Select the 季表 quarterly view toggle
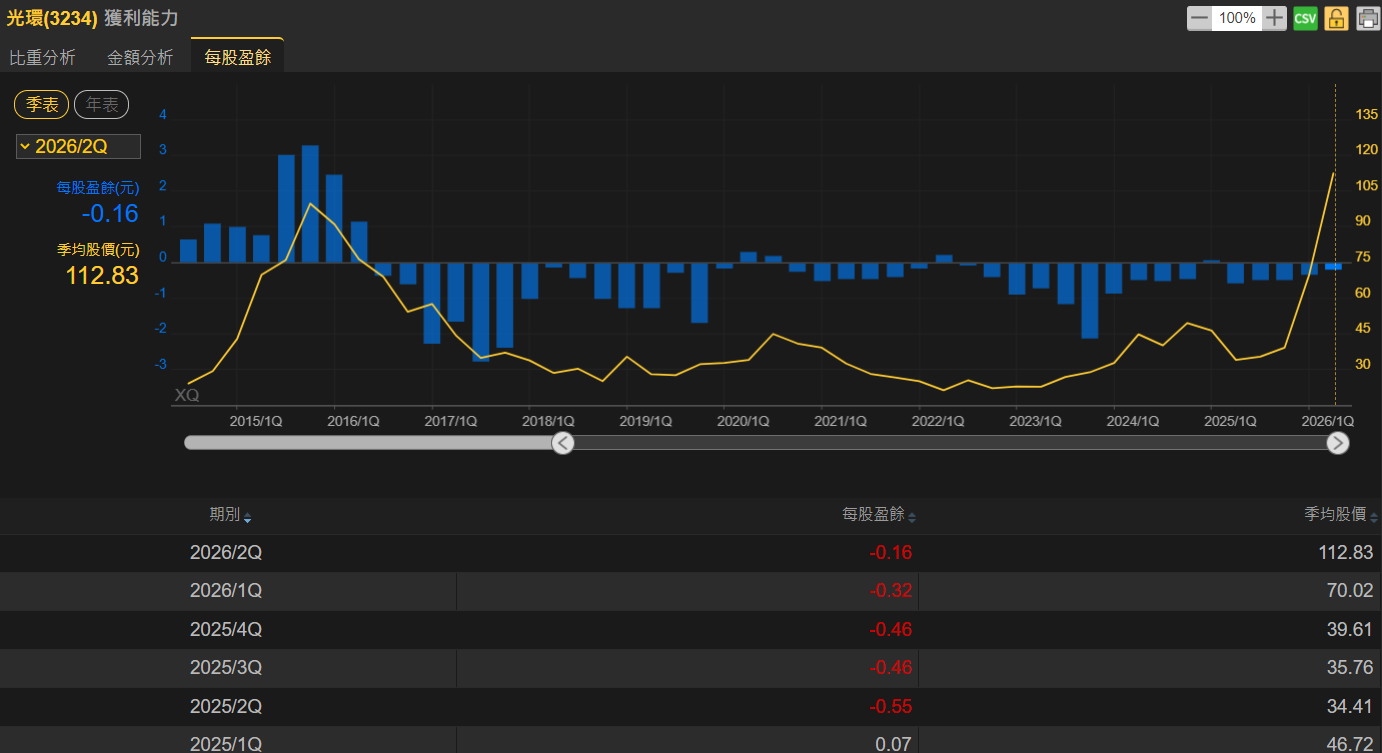 [x=41, y=104]
